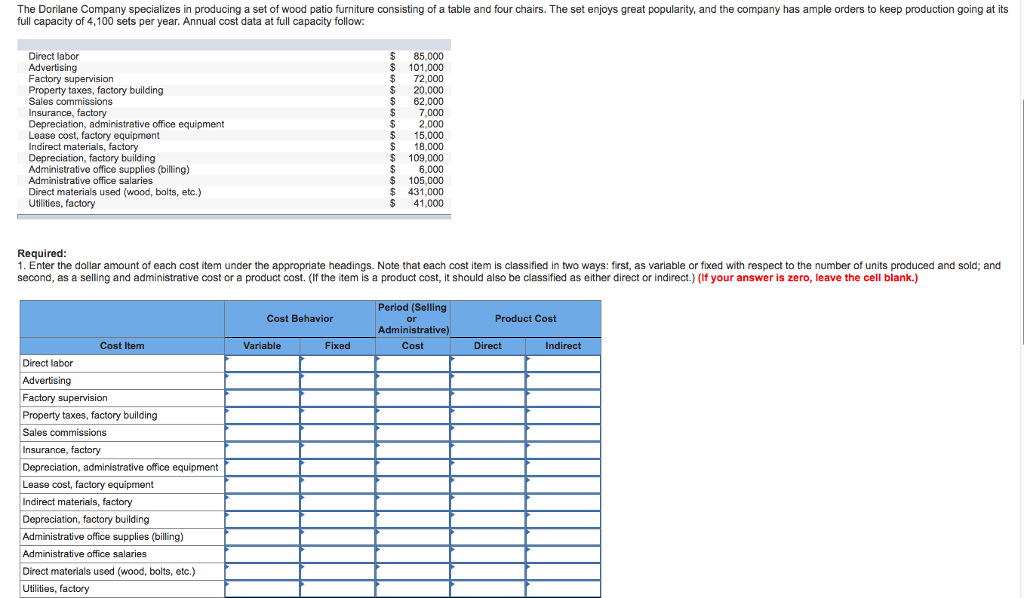This screenshot has height=598, width=1024.
Task: Click the 101,000 Advertising amount
Action: (426, 67)
